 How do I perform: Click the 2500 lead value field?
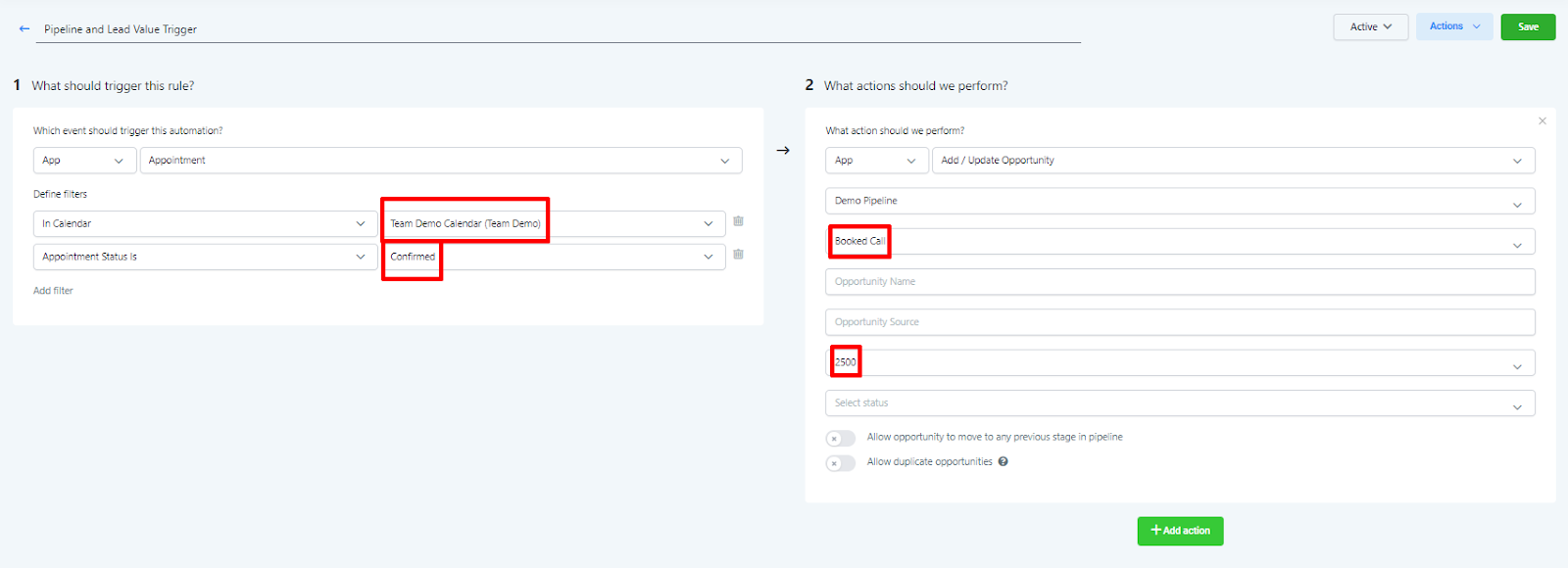click(x=1180, y=363)
